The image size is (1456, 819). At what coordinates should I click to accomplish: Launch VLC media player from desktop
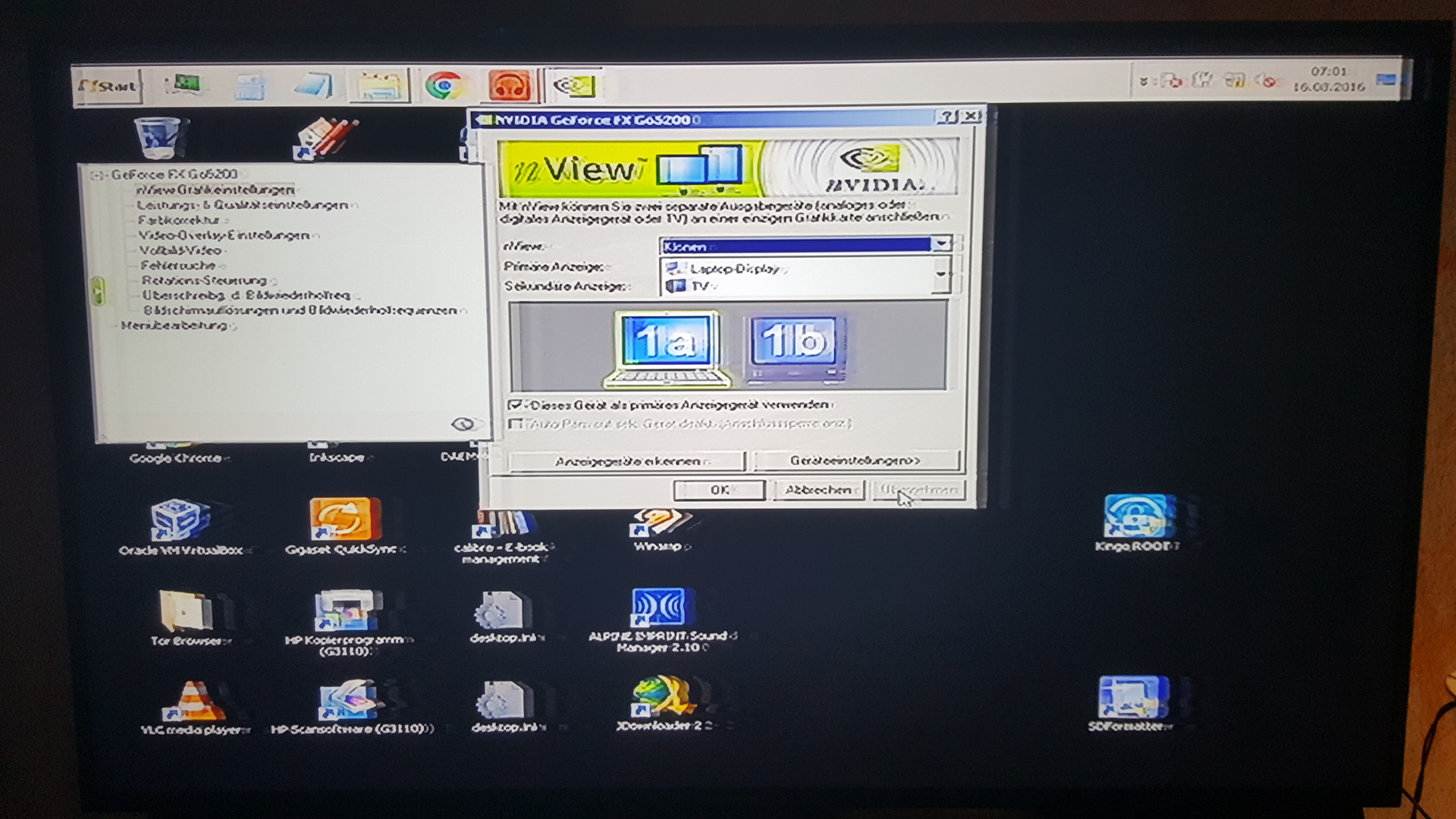(x=194, y=708)
